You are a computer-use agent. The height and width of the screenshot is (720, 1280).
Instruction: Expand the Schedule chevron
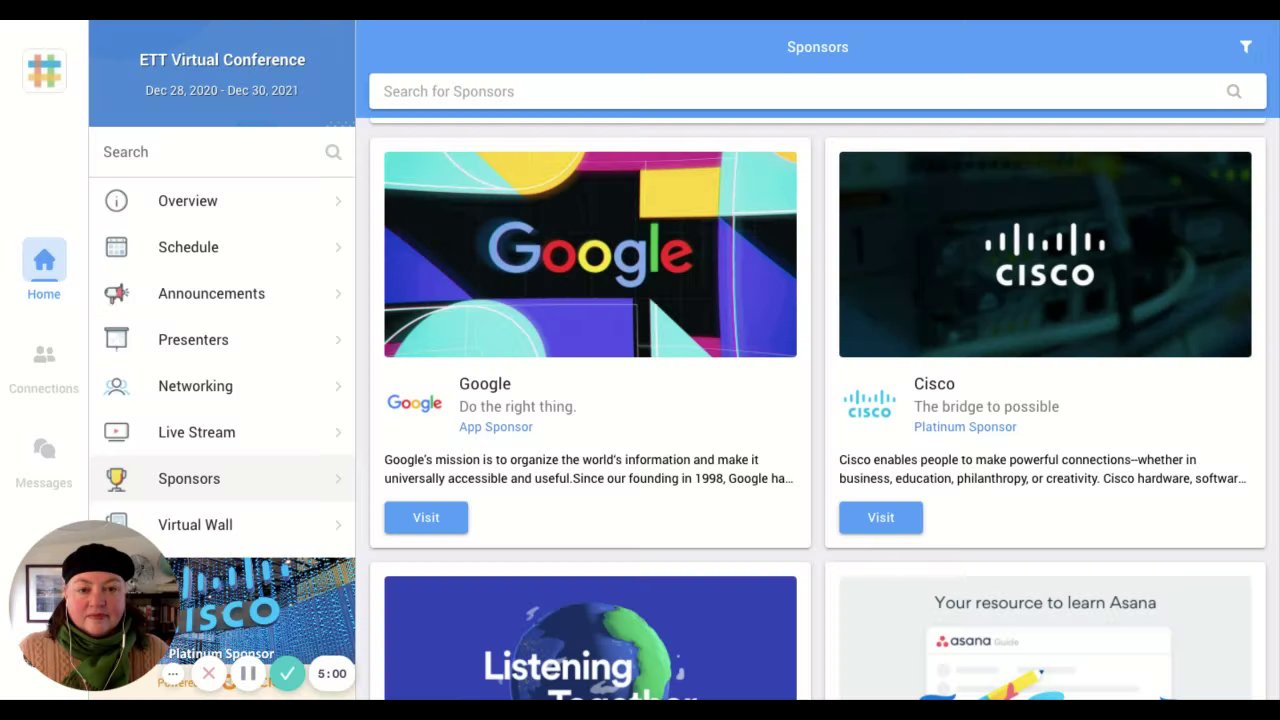[x=338, y=247]
